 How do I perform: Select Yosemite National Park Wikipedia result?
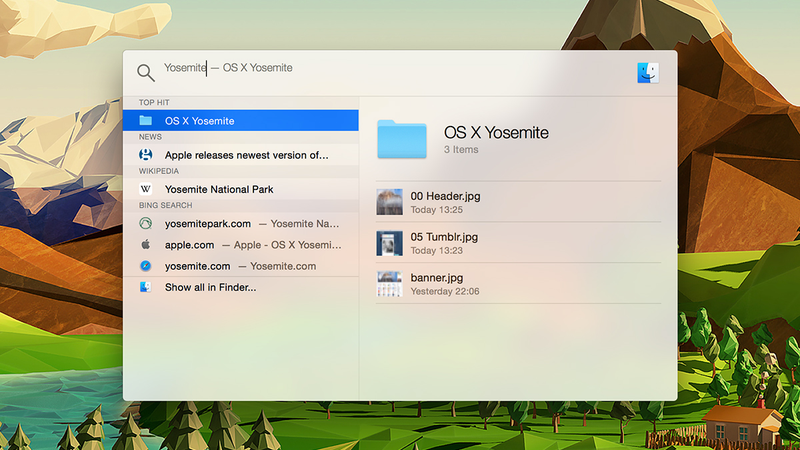[x=241, y=189]
